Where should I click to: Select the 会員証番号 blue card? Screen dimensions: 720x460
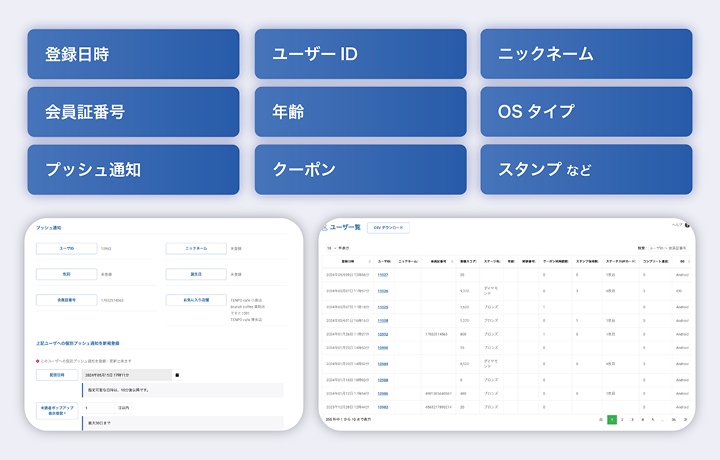coord(133,112)
